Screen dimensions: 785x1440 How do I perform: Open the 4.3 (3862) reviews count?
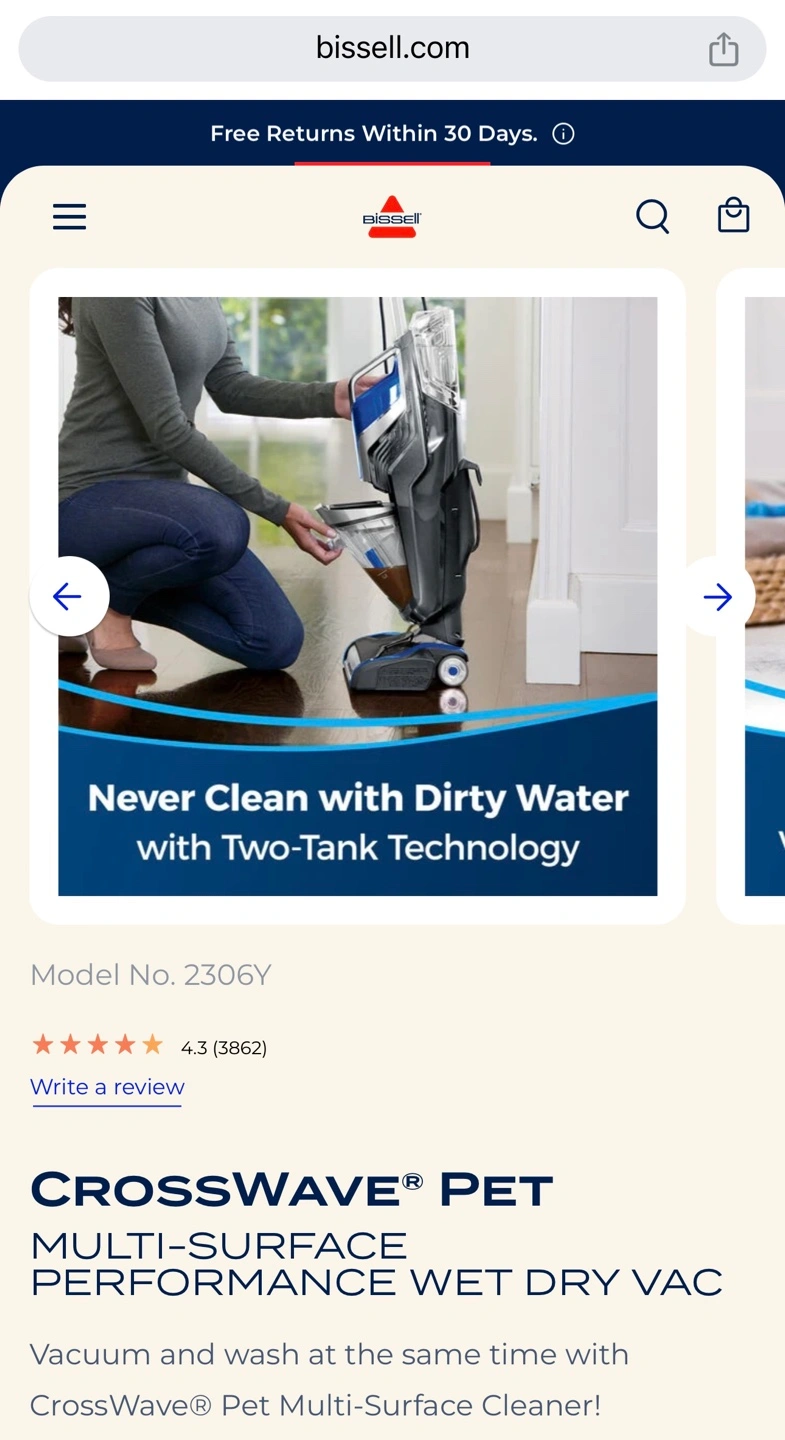click(x=224, y=1048)
